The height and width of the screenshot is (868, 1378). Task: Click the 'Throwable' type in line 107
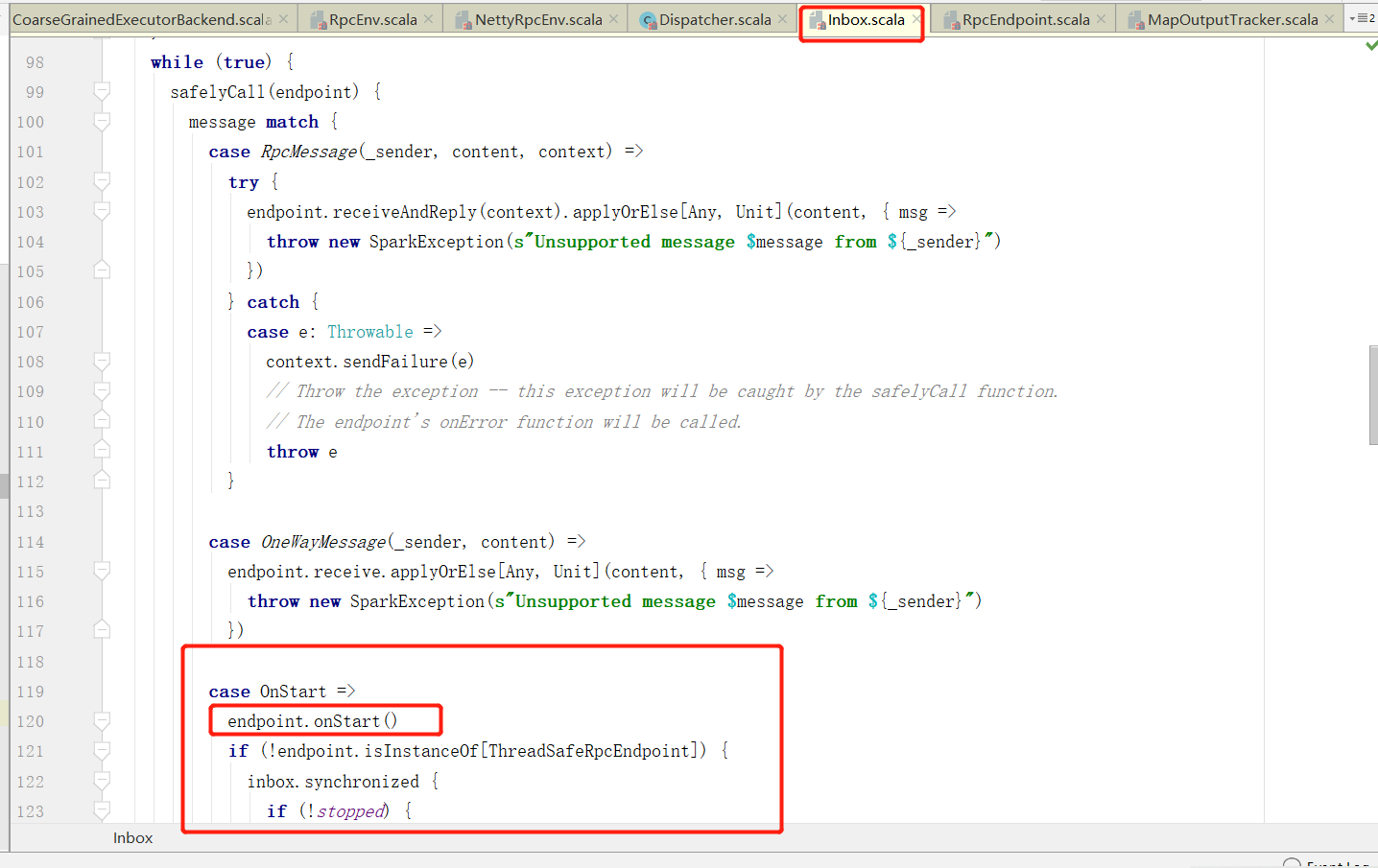click(370, 332)
